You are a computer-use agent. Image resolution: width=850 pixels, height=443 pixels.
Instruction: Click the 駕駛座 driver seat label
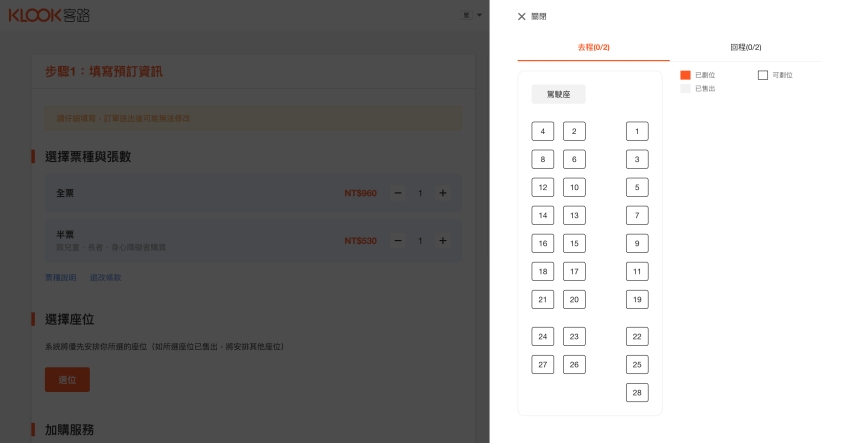(x=558, y=95)
